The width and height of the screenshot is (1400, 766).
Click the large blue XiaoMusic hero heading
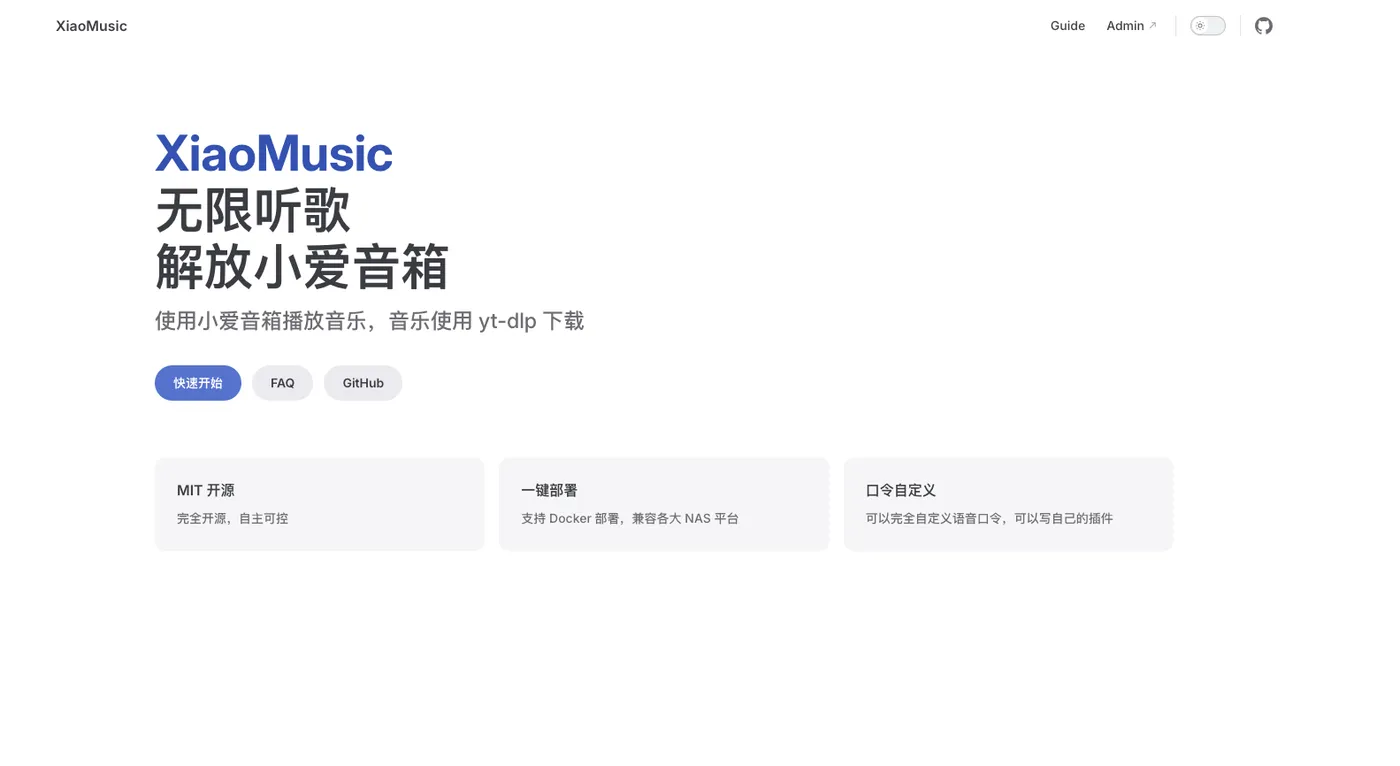coord(274,154)
